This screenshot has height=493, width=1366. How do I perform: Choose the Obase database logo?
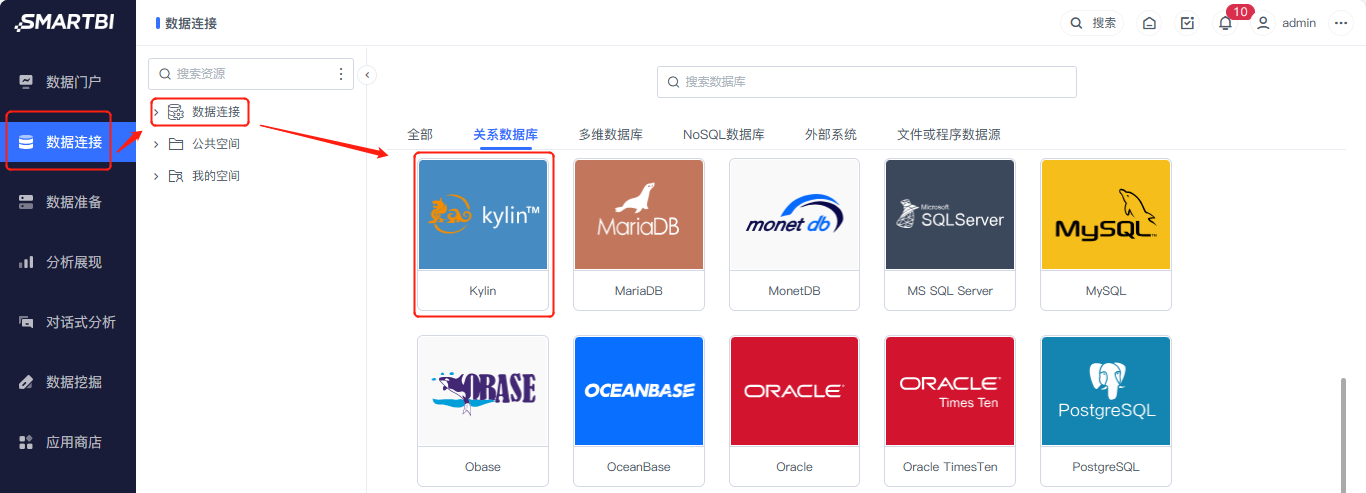[x=483, y=391]
